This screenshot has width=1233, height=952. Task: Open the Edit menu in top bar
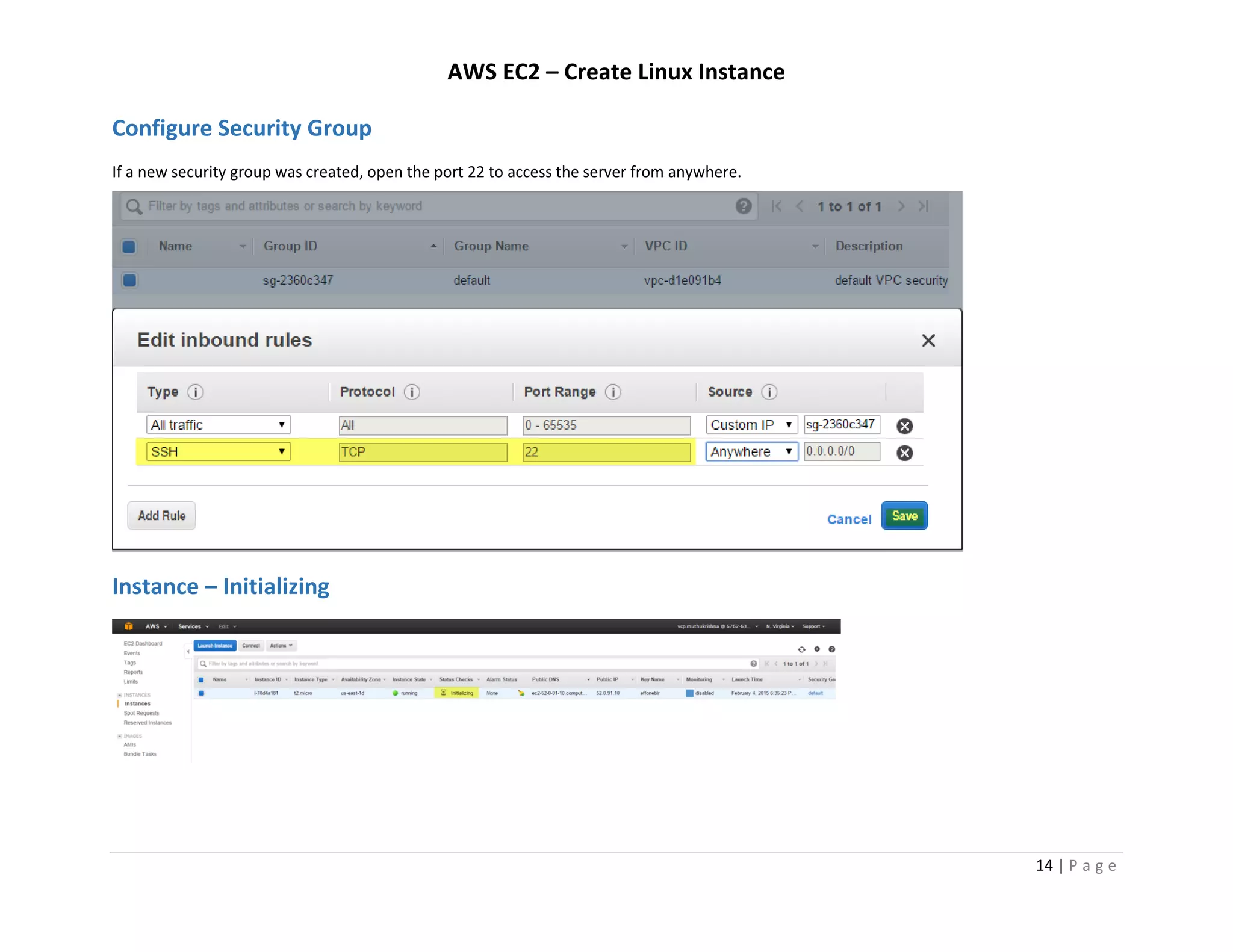228,626
